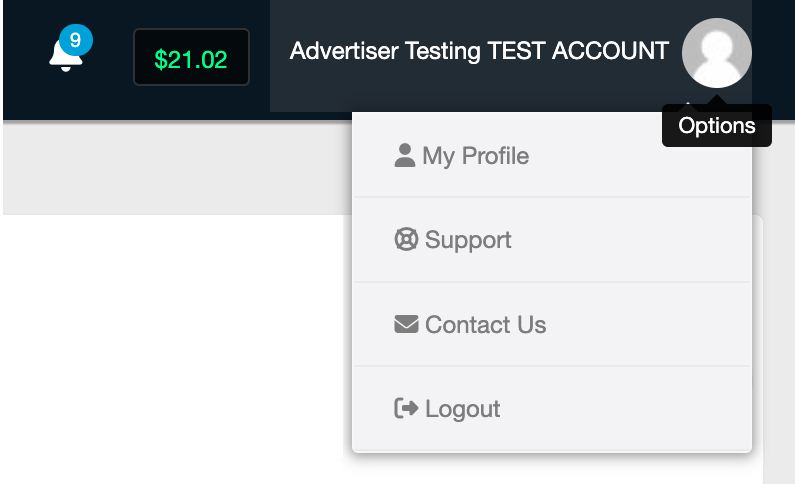Open the notifications bell icon

click(x=63, y=57)
